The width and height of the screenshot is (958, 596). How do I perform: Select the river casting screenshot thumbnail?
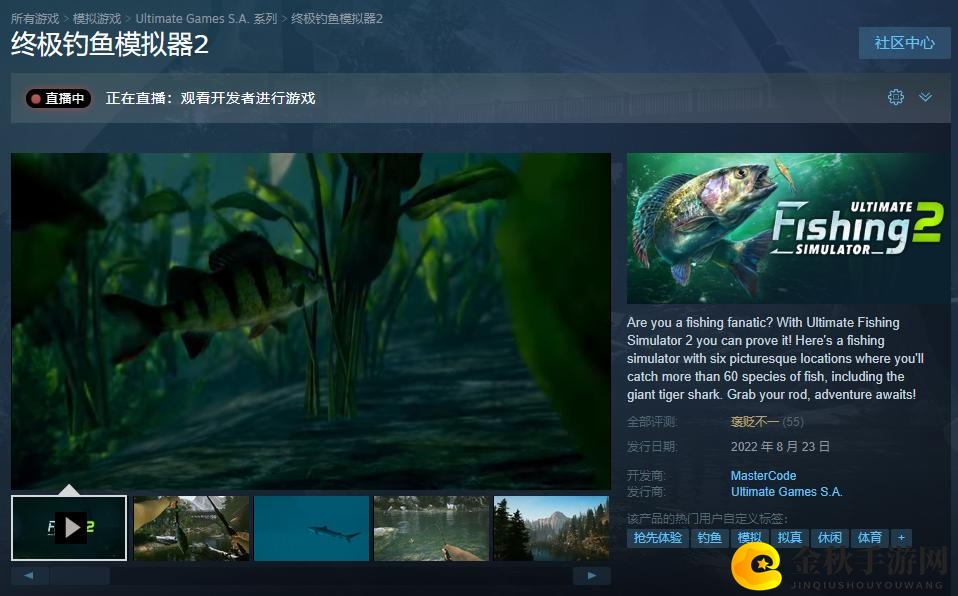pos(431,528)
